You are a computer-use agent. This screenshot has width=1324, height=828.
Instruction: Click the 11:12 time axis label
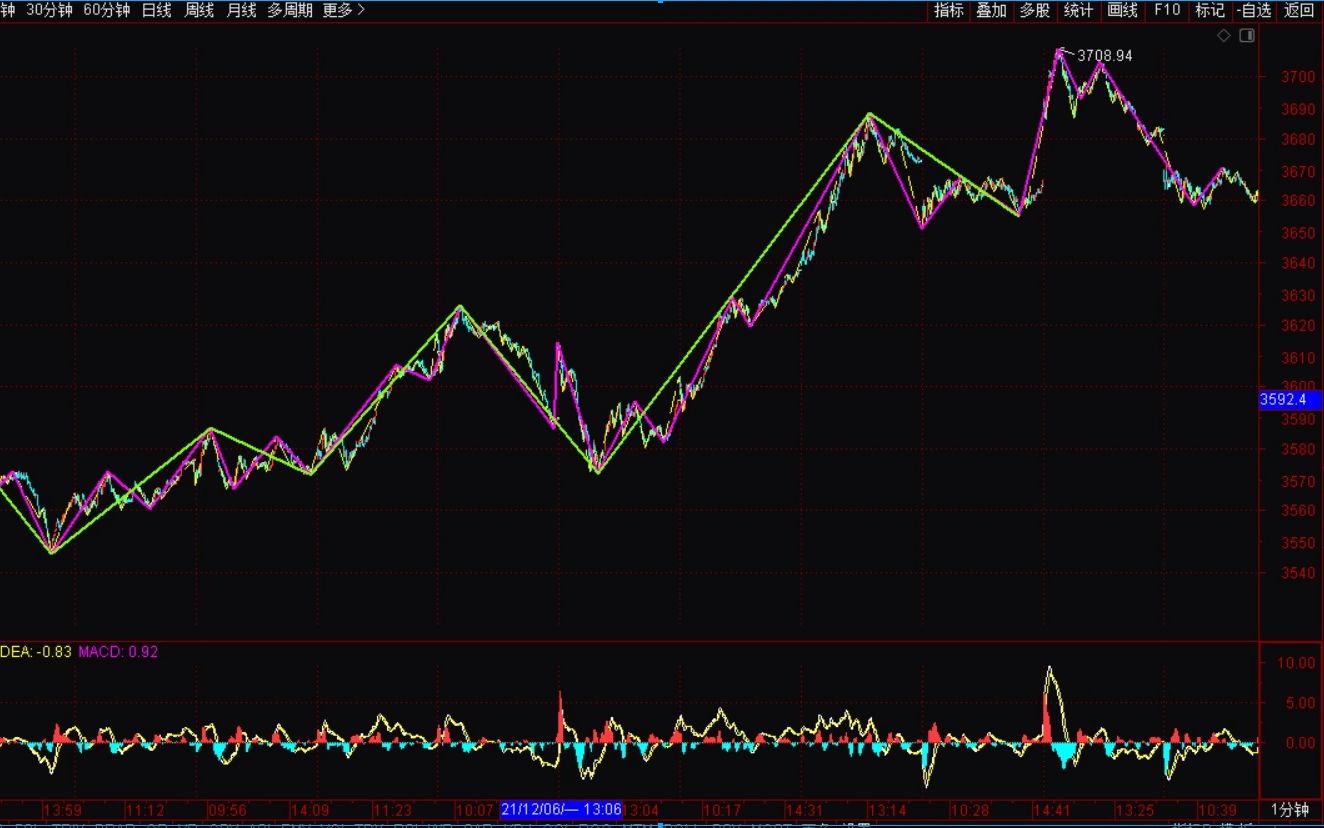[x=145, y=809]
